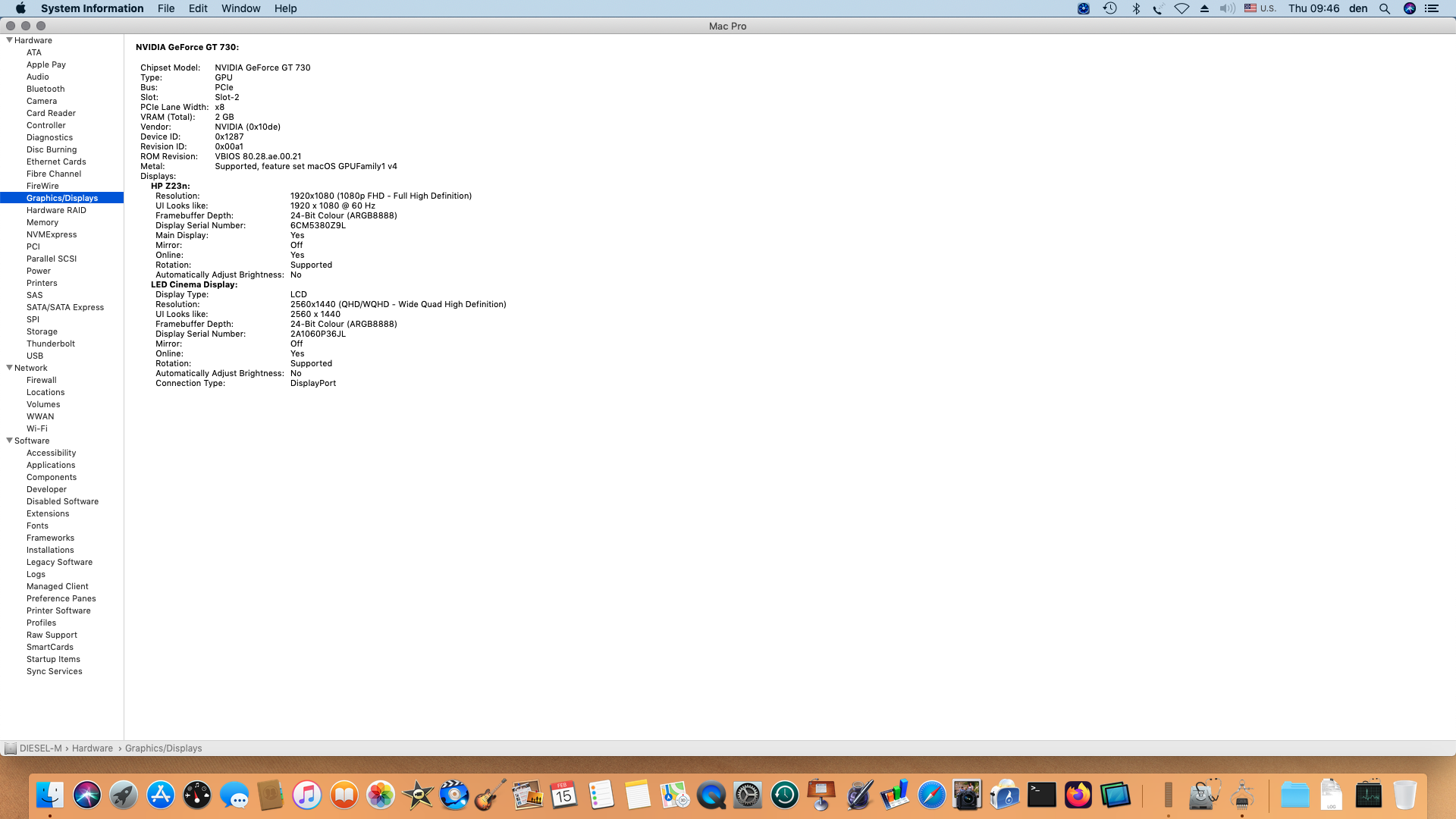Open the File menu
Viewport: 1456px width, 819px height.
tap(166, 8)
